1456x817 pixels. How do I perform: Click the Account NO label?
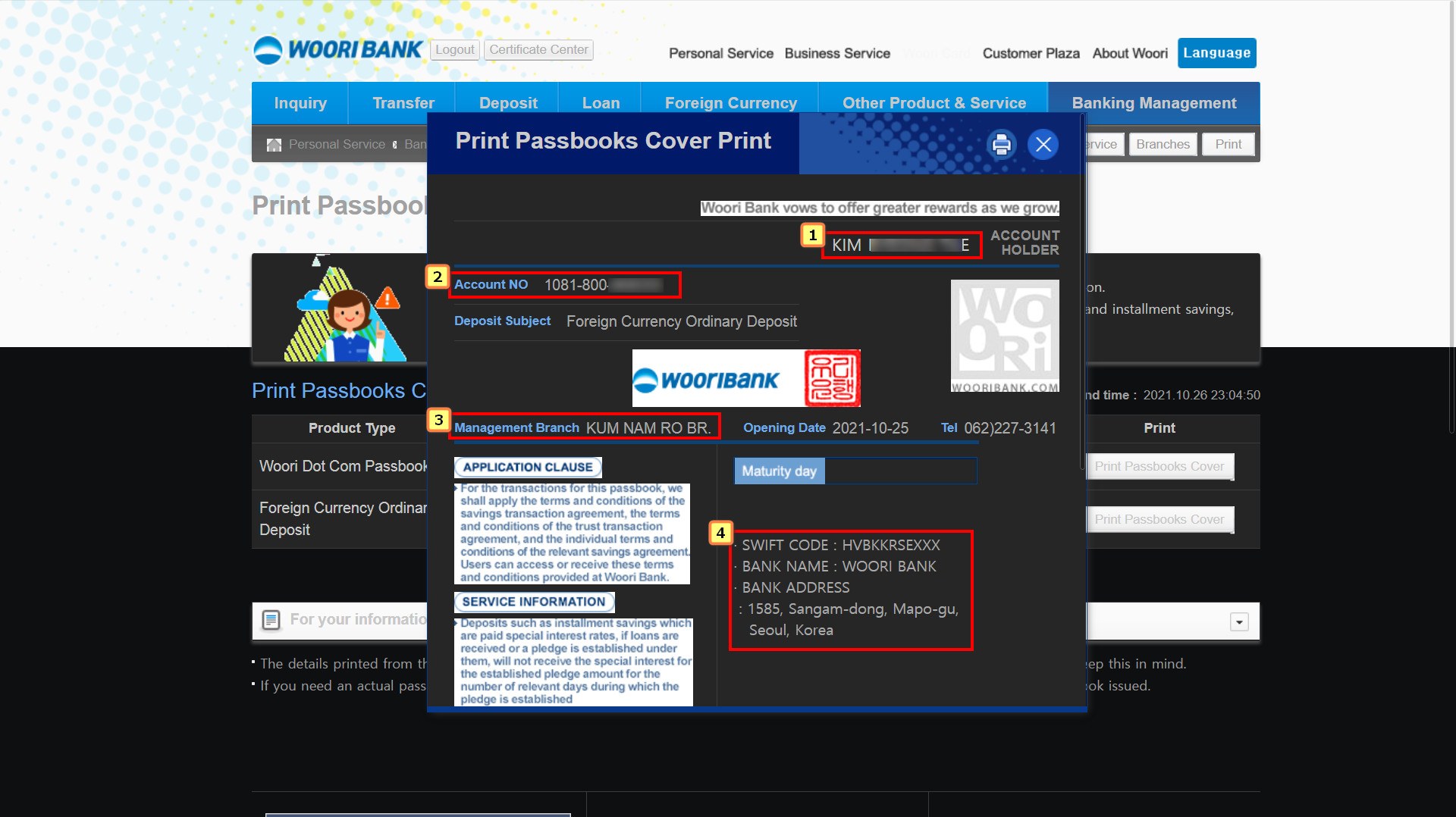pyautogui.click(x=491, y=285)
